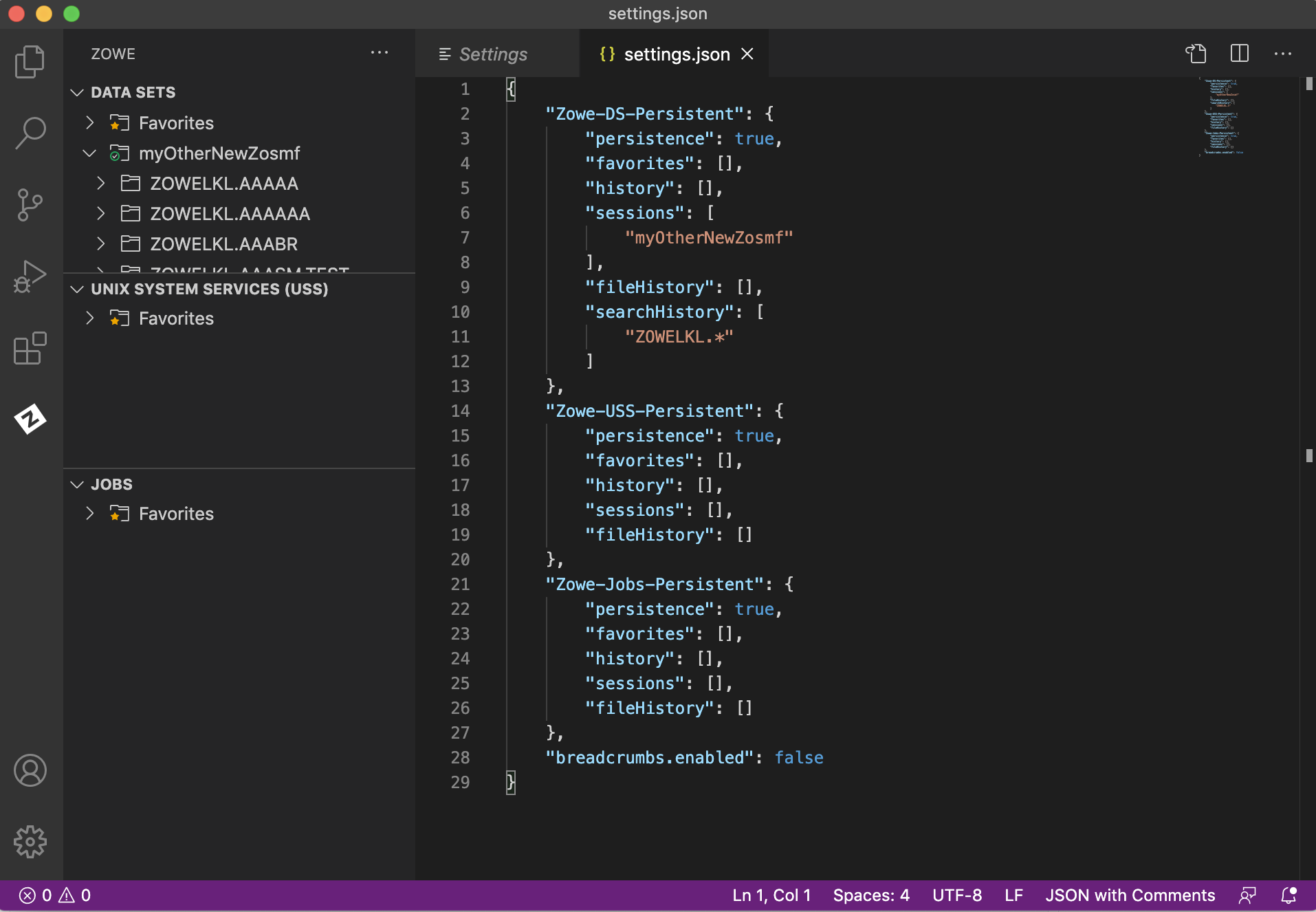Toggle the notifications bell
The height and width of the screenshot is (912, 1316).
[1288, 895]
